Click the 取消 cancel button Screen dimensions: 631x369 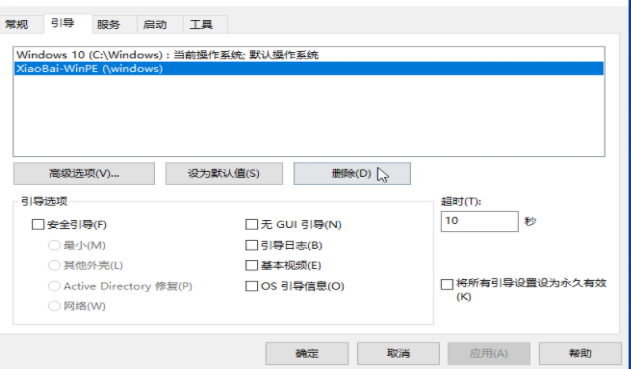(398, 353)
